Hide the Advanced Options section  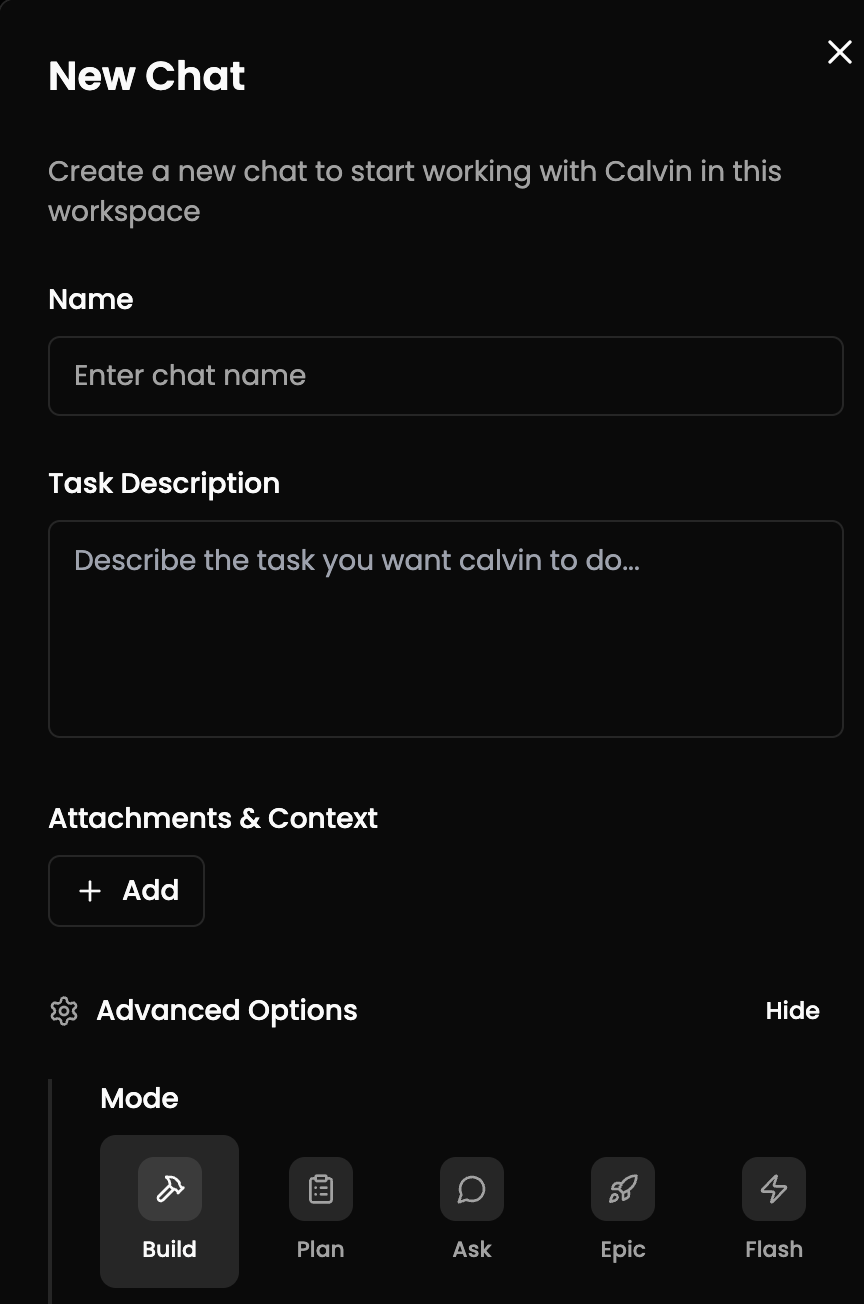coord(792,1011)
